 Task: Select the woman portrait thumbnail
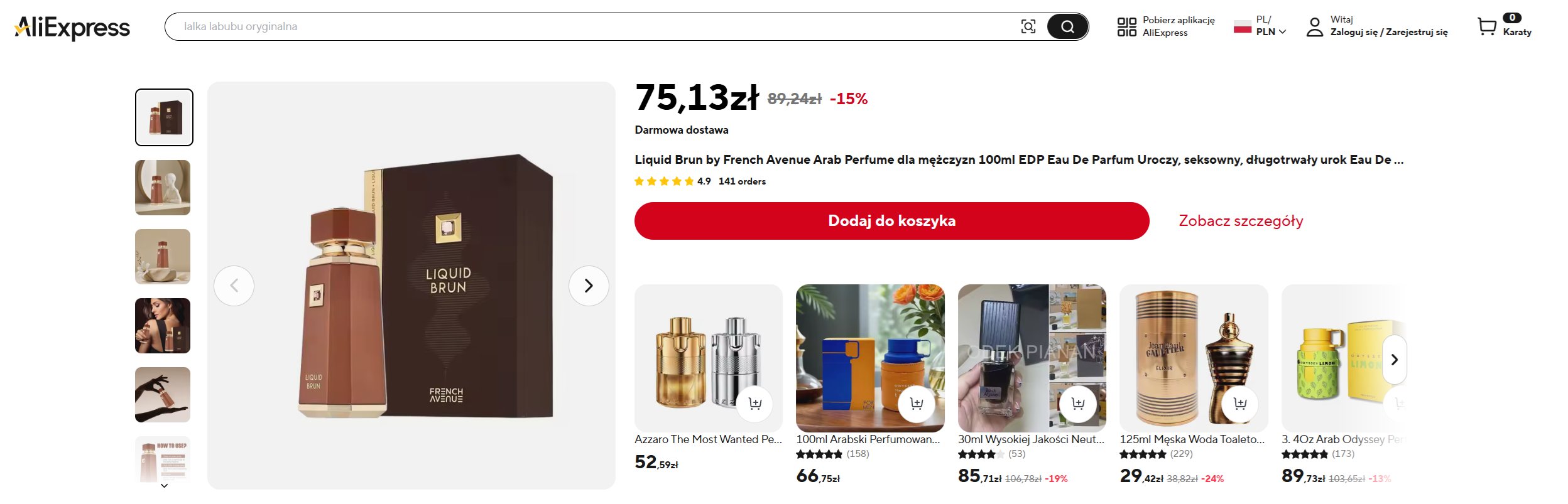point(163,326)
